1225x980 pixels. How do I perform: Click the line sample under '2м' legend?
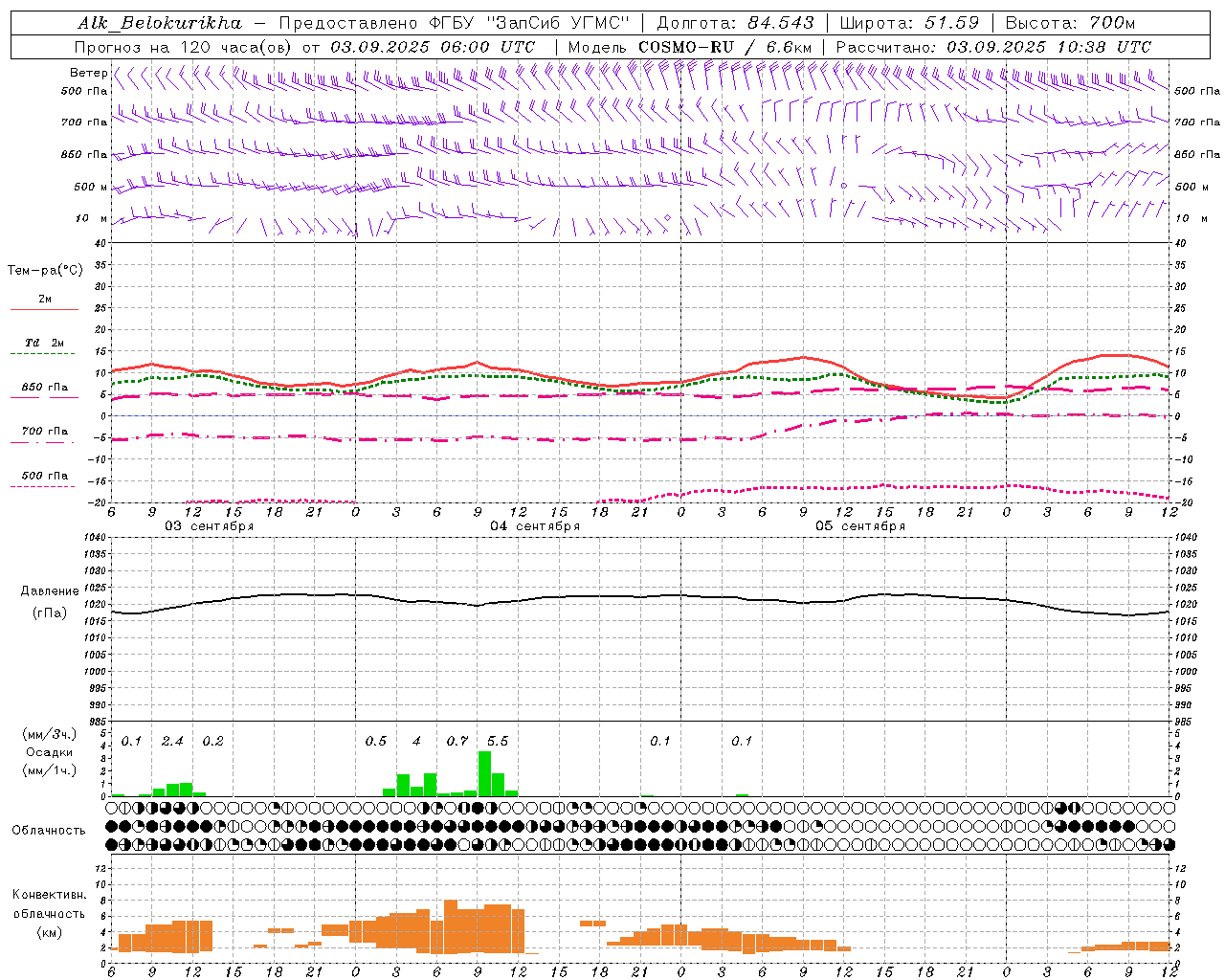coord(44,309)
